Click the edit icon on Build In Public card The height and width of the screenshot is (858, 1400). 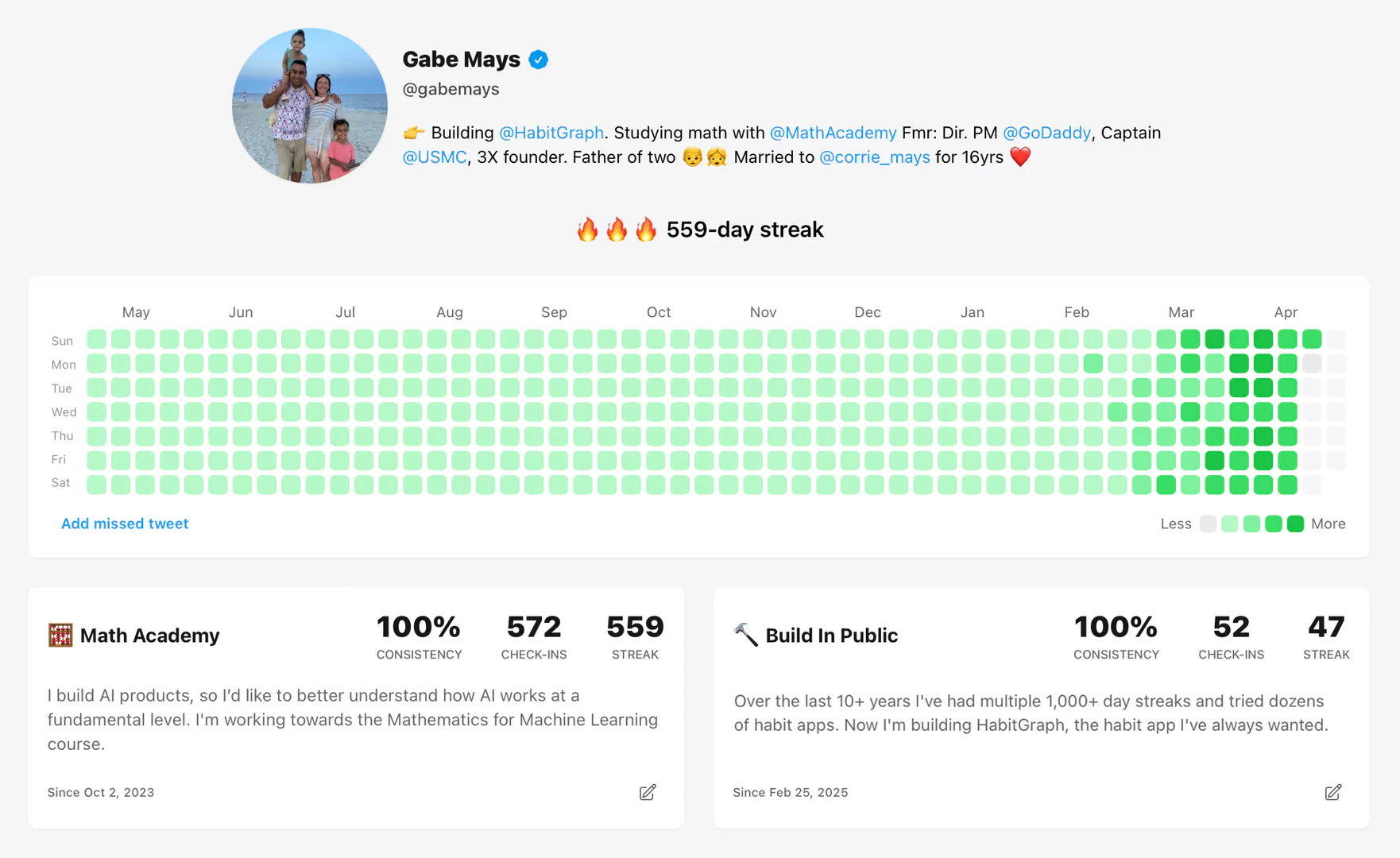[x=1332, y=792]
